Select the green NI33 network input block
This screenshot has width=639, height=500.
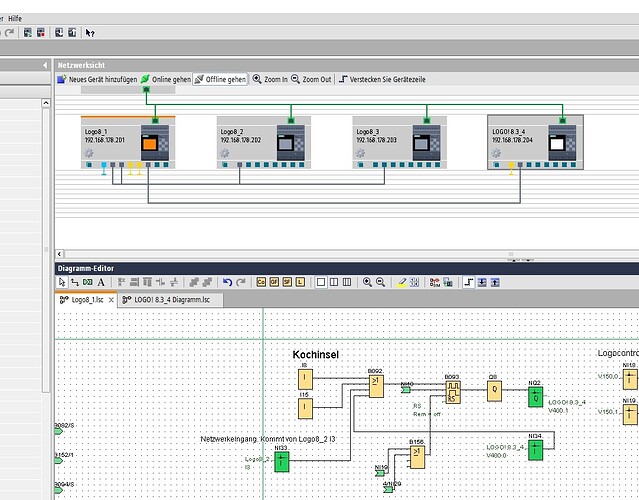click(x=282, y=462)
